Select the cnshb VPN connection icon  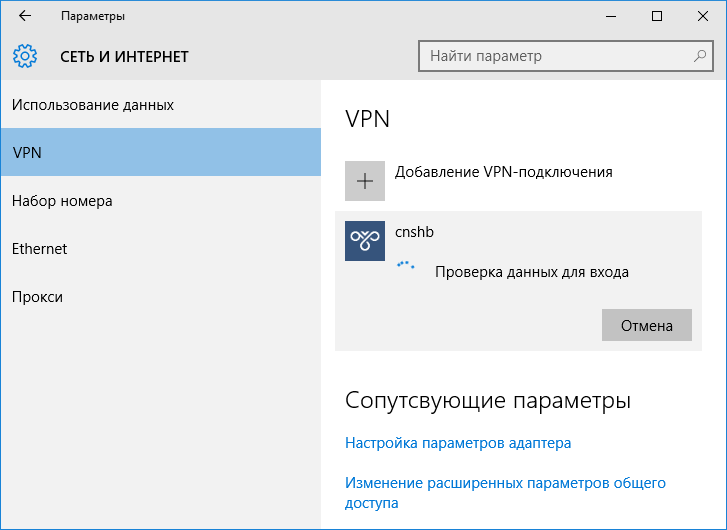click(365, 241)
